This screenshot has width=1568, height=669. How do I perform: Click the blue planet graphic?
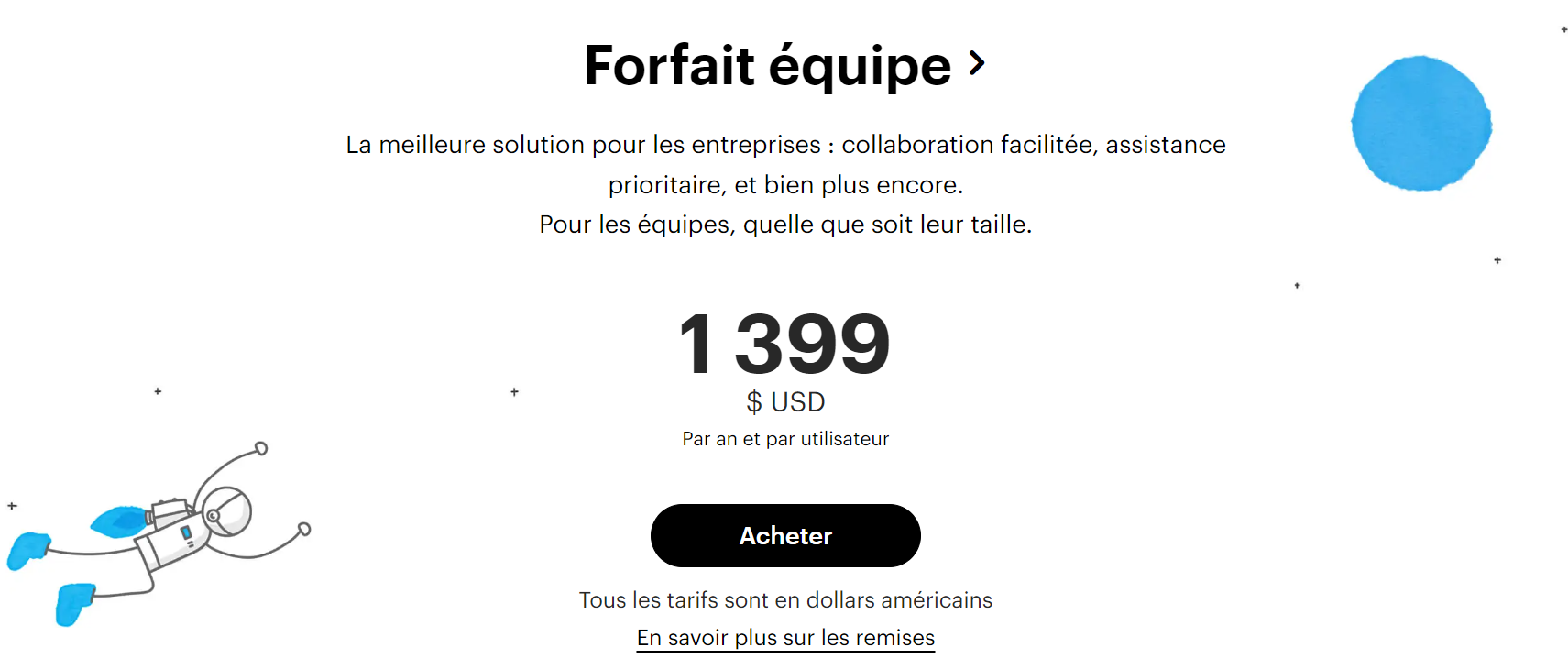coord(1420,124)
